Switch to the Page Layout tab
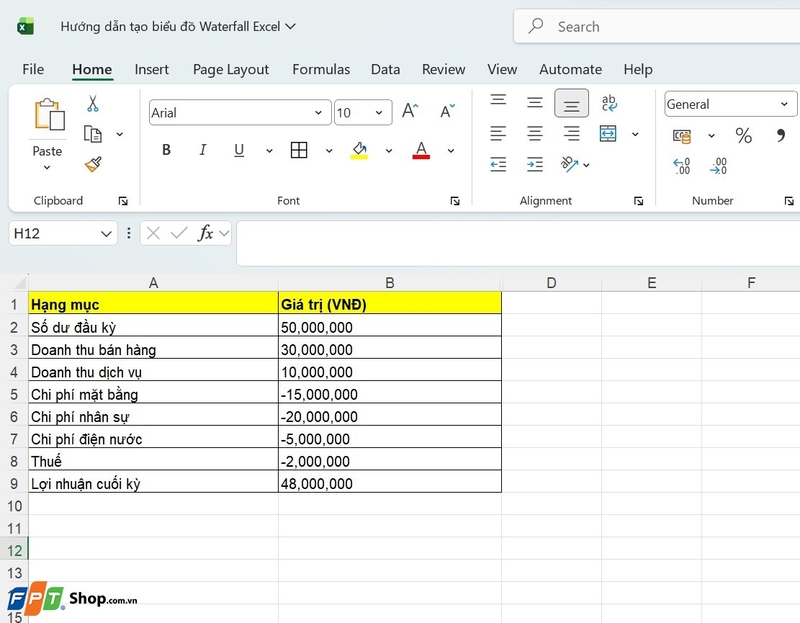The height and width of the screenshot is (623, 800). click(231, 69)
